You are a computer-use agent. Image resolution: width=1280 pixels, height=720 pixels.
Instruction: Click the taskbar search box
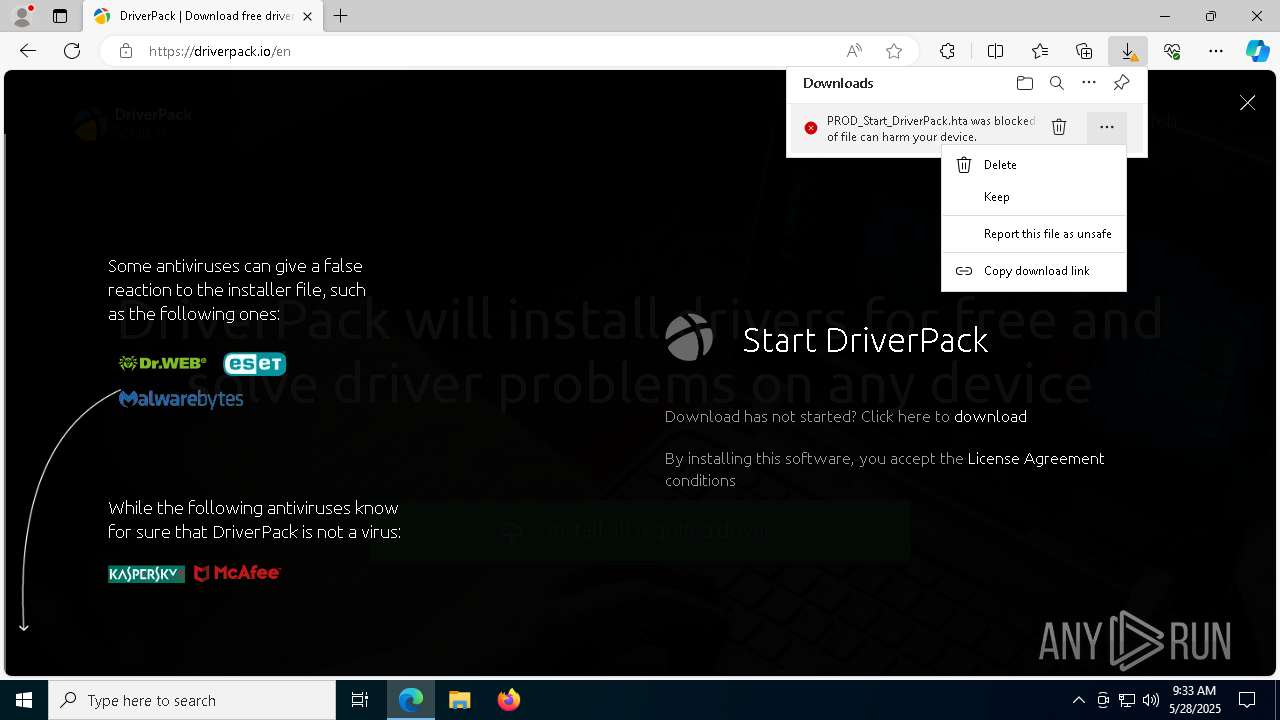coord(192,700)
